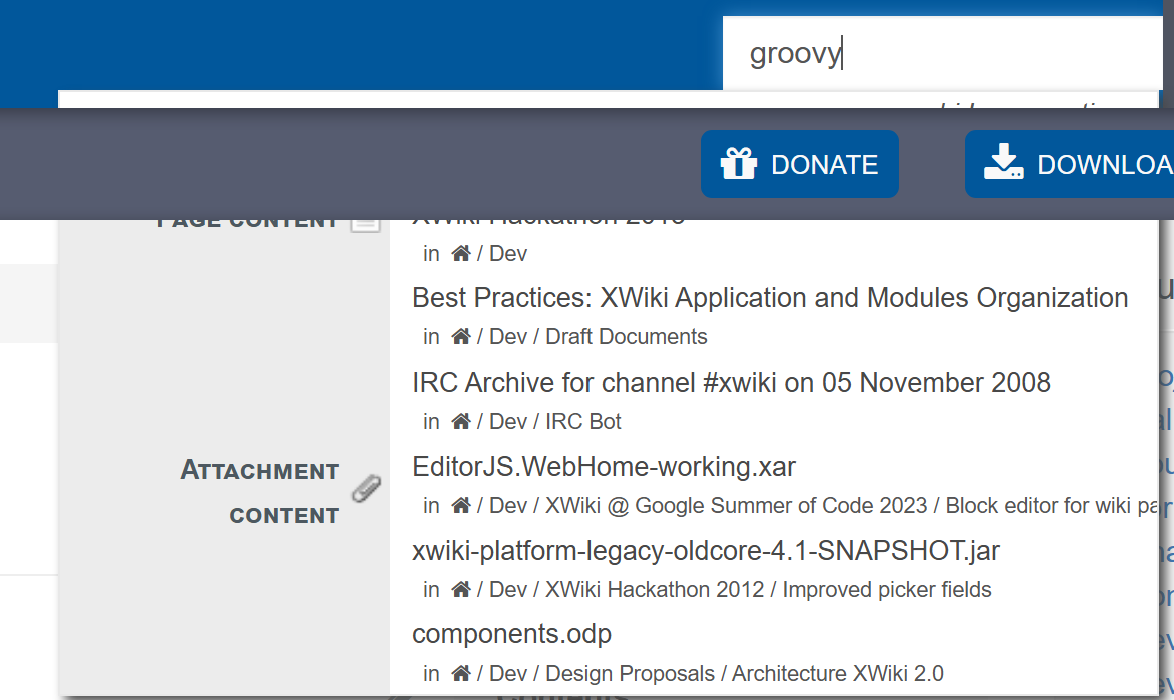Image resolution: width=1174 pixels, height=700 pixels.
Task: Click the paperclip icon beside Attachment Content
Action: pyautogui.click(x=366, y=489)
